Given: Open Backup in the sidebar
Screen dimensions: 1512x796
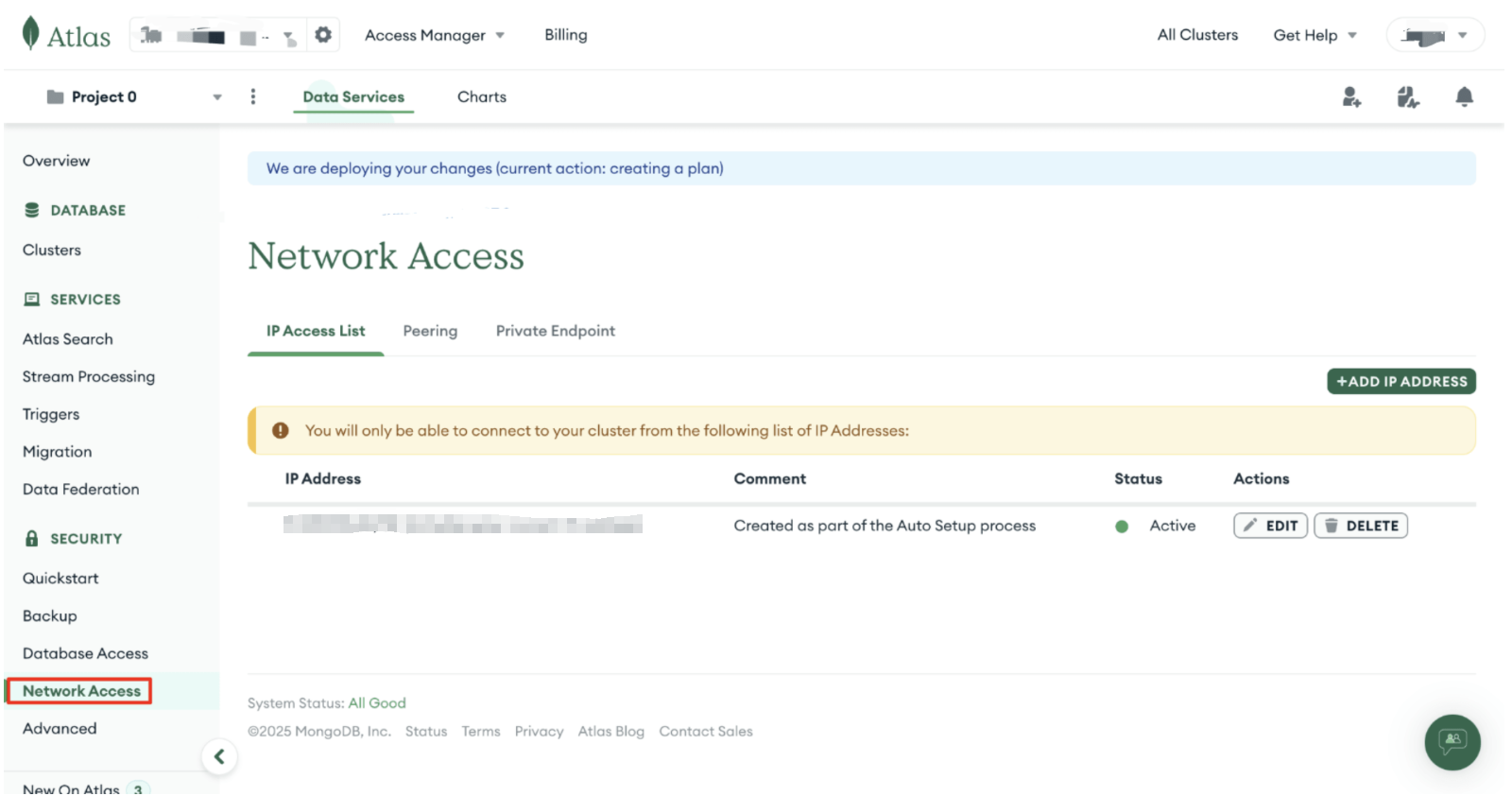Looking at the screenshot, I should (50, 615).
